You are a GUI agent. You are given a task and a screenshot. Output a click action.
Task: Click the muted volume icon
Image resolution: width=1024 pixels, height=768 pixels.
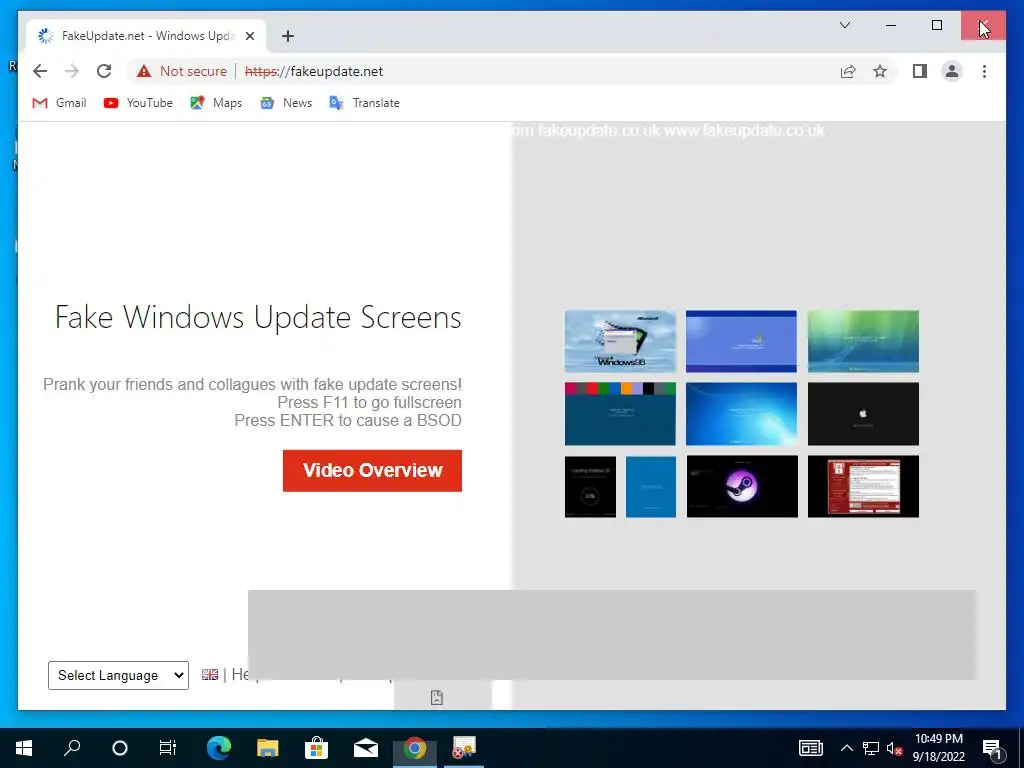point(895,748)
